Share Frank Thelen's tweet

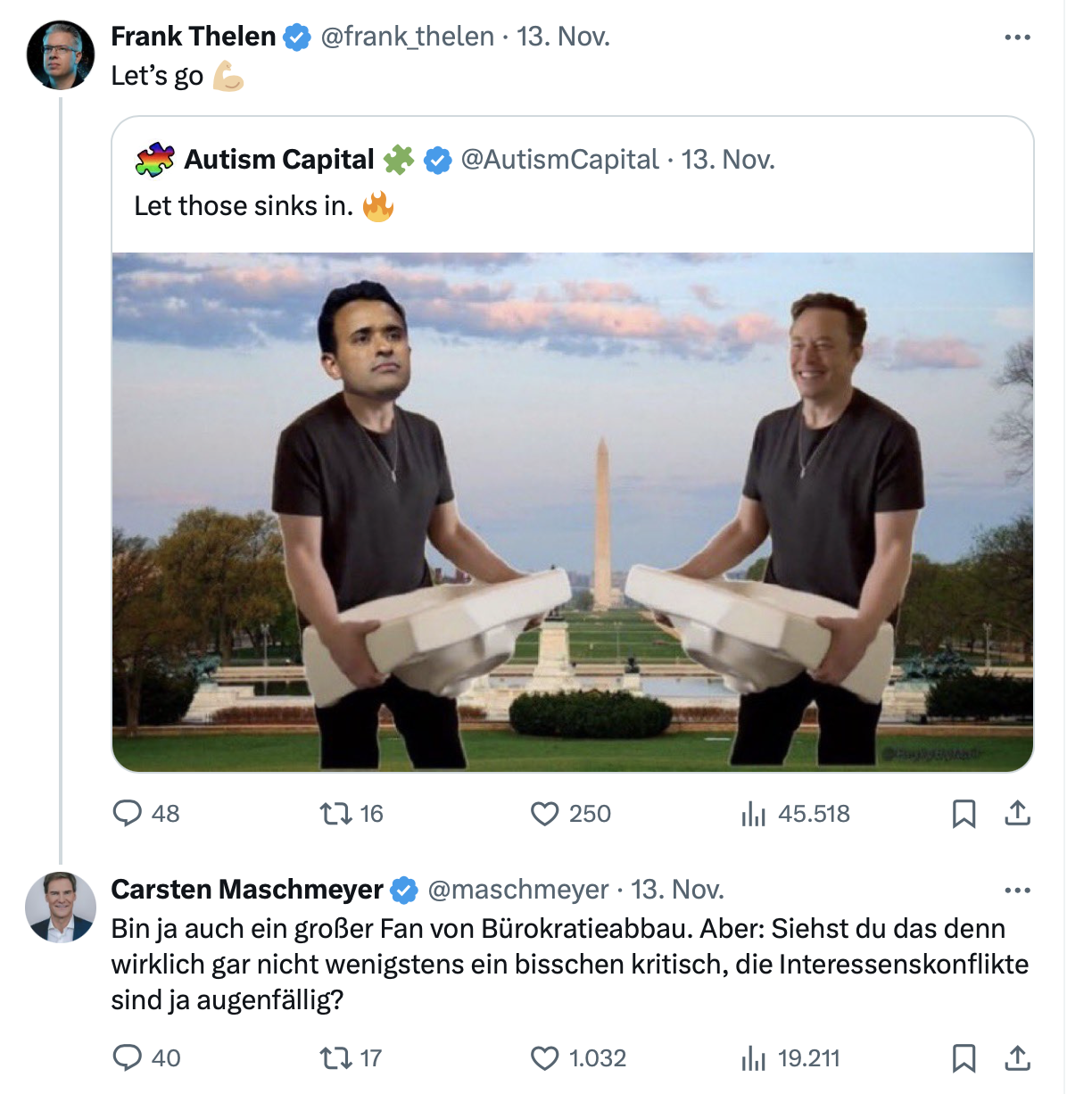tap(1017, 813)
